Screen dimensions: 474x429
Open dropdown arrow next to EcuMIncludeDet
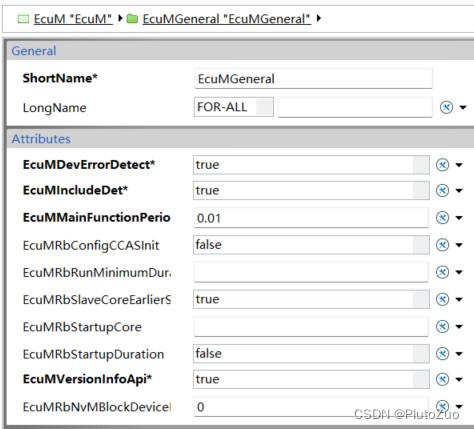point(459,191)
